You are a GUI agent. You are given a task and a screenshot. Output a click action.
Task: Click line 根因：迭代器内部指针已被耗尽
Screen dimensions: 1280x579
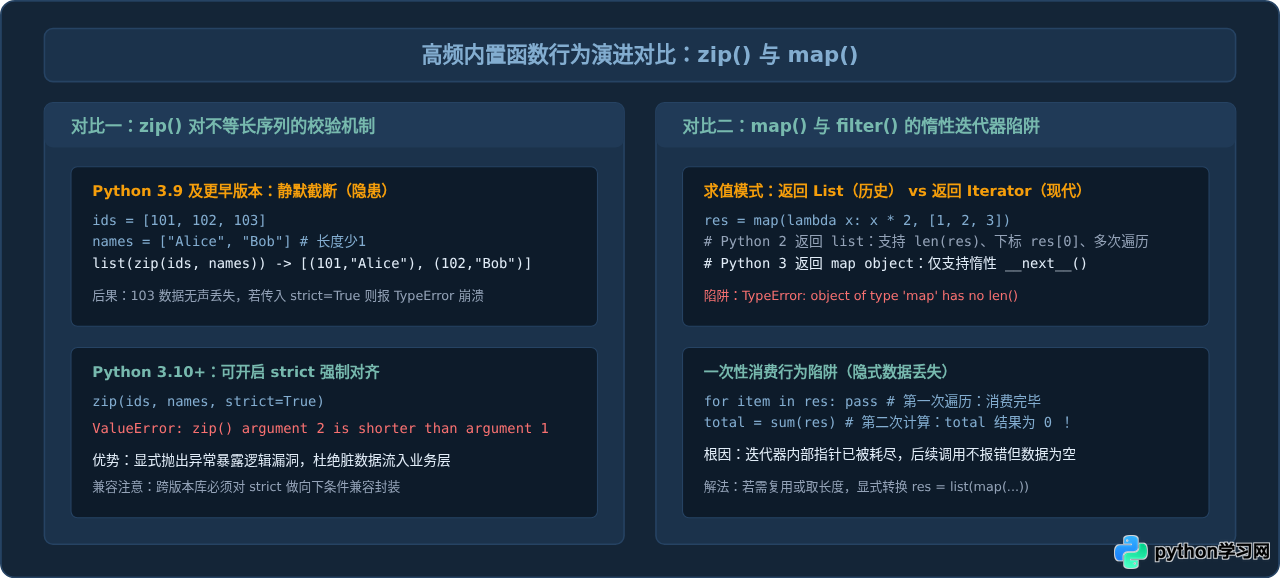tap(890, 455)
